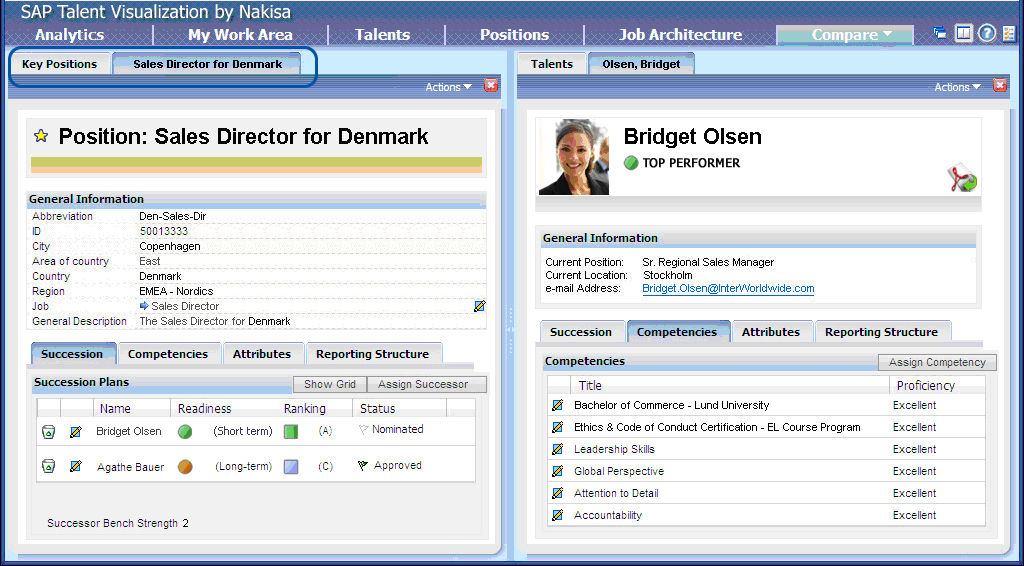The height and width of the screenshot is (566, 1024).
Task: Switch to Key Positions tab
Action: pyautogui.click(x=59, y=64)
